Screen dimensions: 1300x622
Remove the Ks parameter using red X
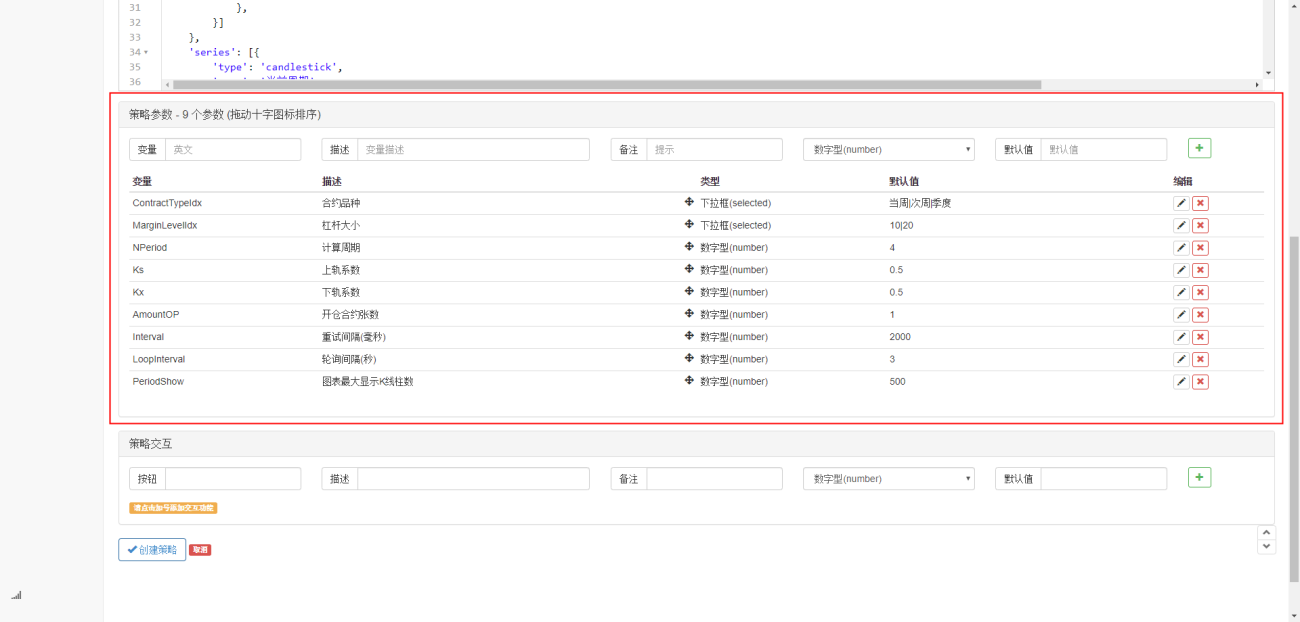coord(1200,270)
